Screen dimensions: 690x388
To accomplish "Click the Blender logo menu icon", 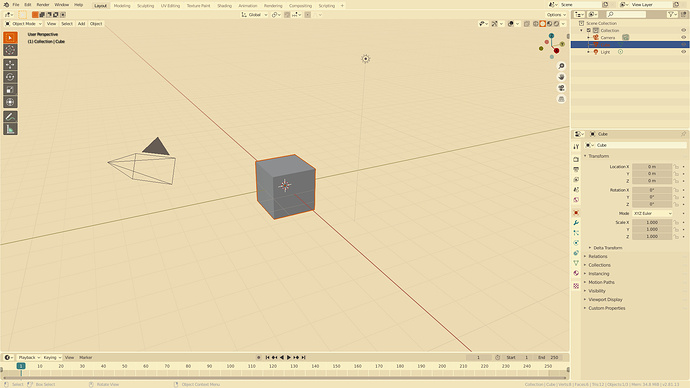I will click(6, 5).
